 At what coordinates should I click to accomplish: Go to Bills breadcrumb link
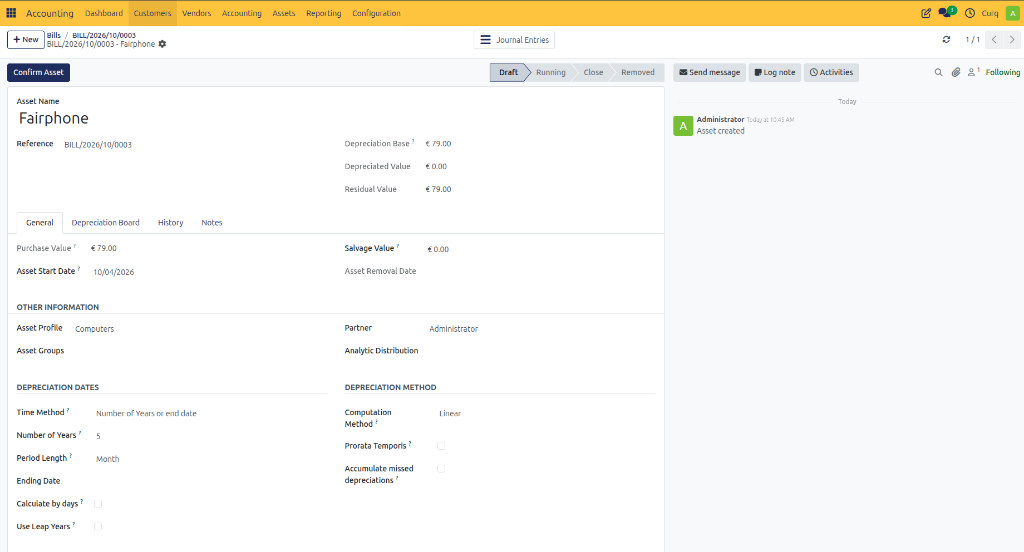(54, 35)
